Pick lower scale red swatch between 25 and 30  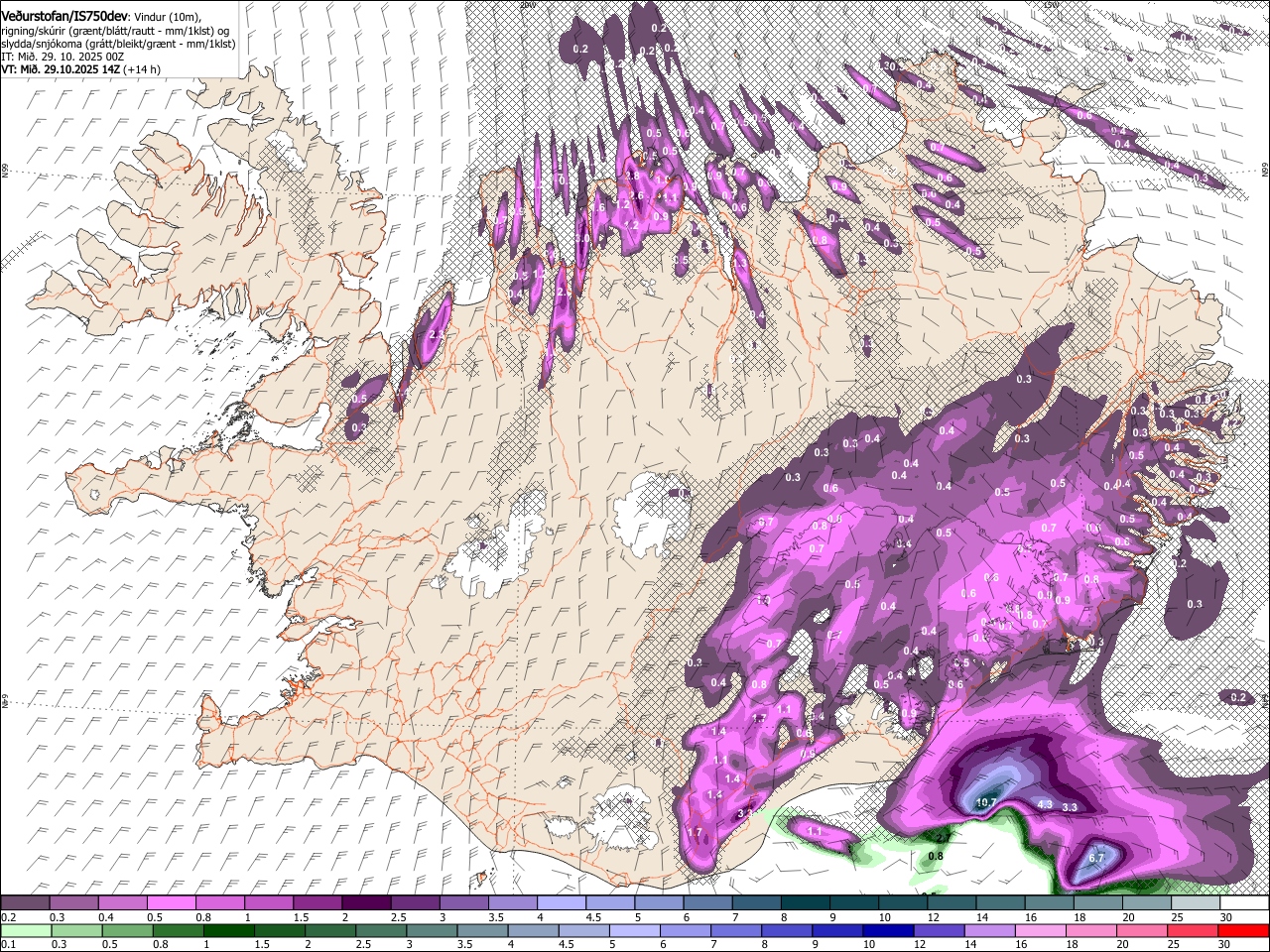tap(1192, 930)
